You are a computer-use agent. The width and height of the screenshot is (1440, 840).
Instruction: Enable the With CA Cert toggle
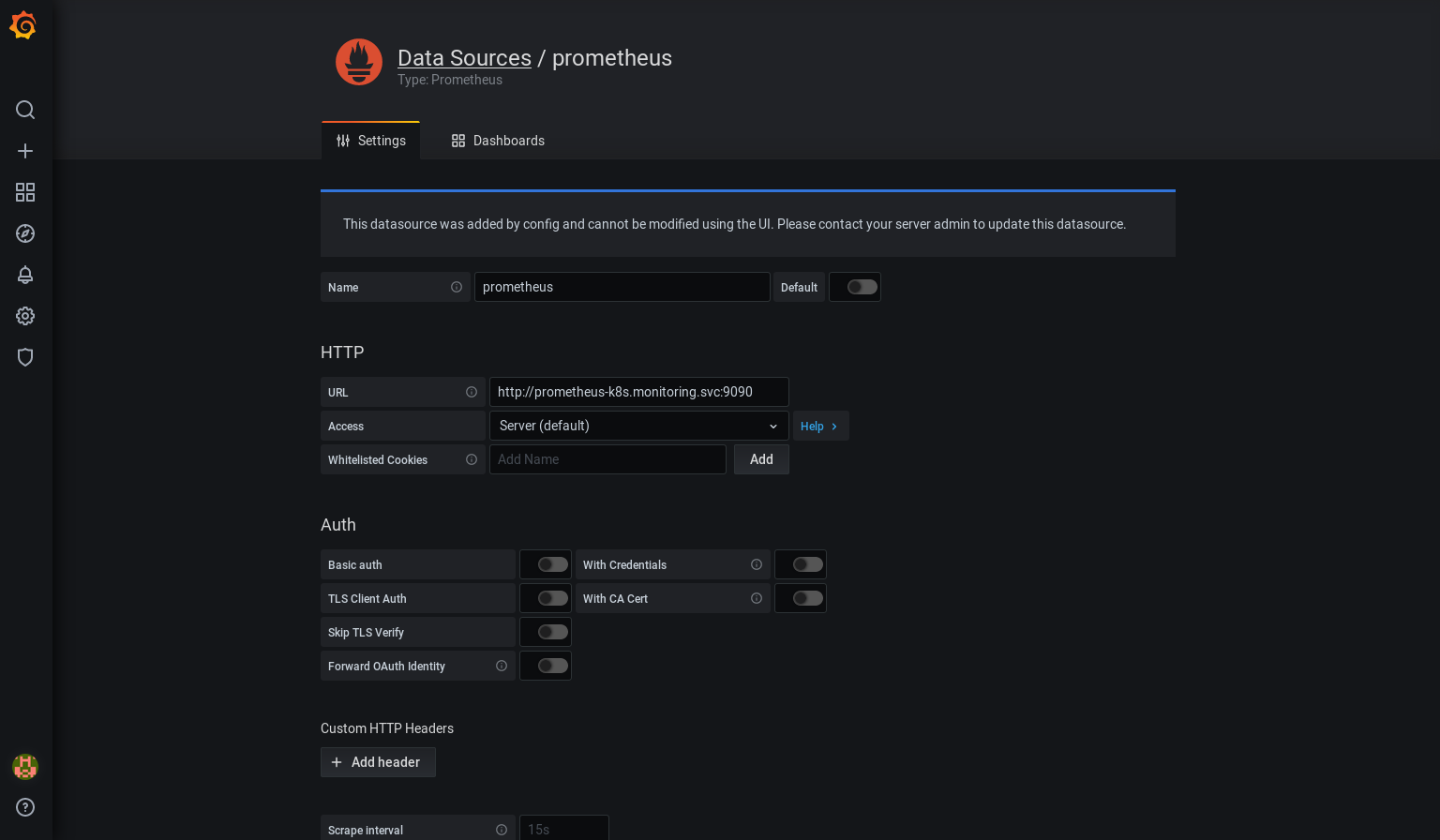(x=808, y=598)
